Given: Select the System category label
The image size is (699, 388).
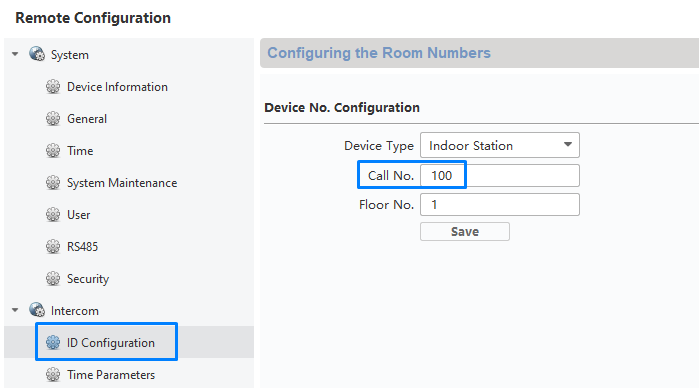Looking at the screenshot, I should 70,55.
